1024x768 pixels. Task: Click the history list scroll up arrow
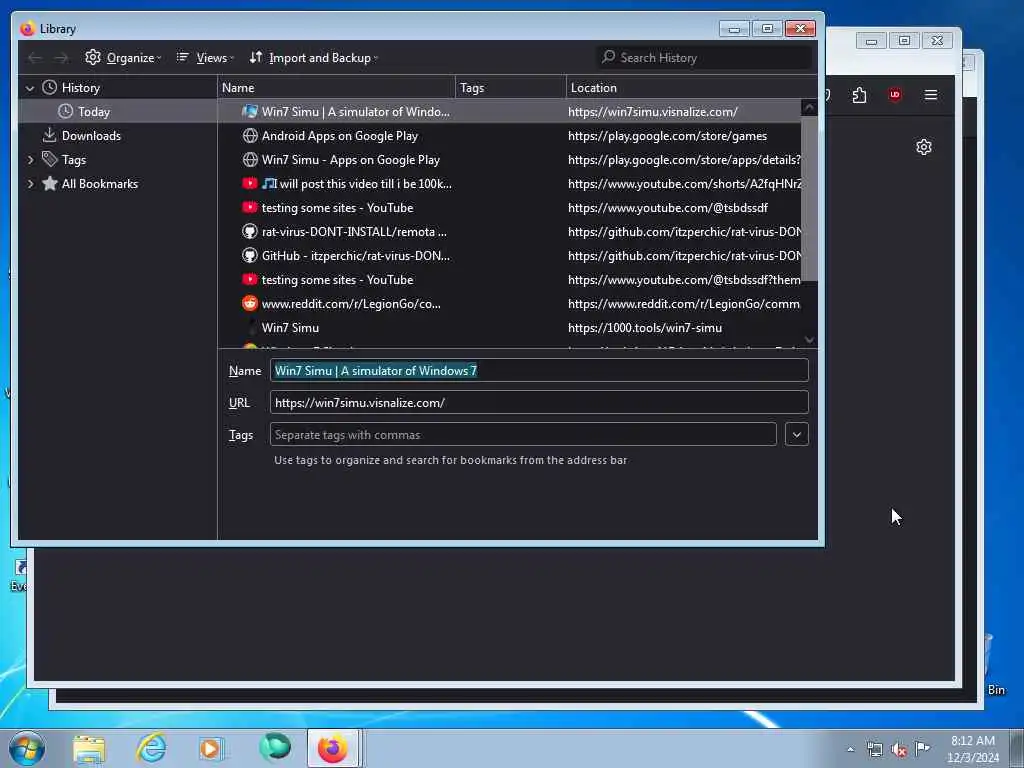coord(809,107)
